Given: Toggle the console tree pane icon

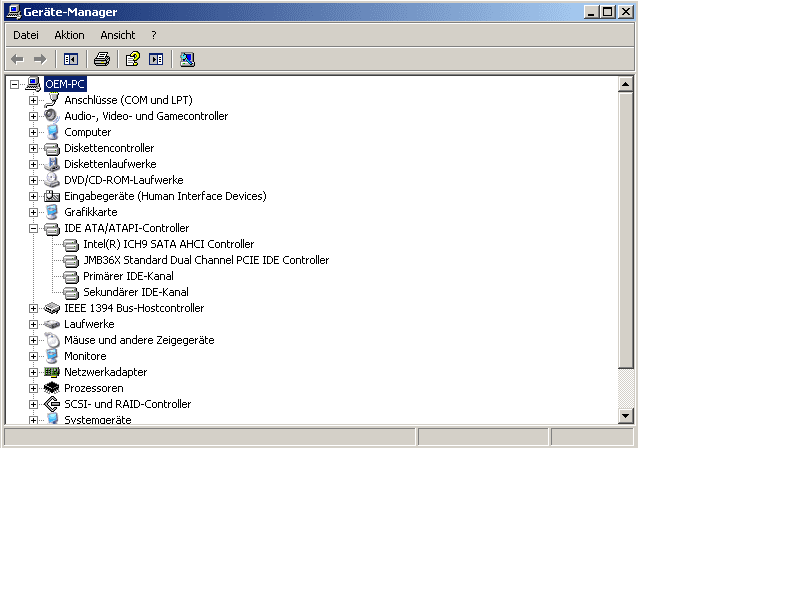Looking at the screenshot, I should (x=71, y=60).
